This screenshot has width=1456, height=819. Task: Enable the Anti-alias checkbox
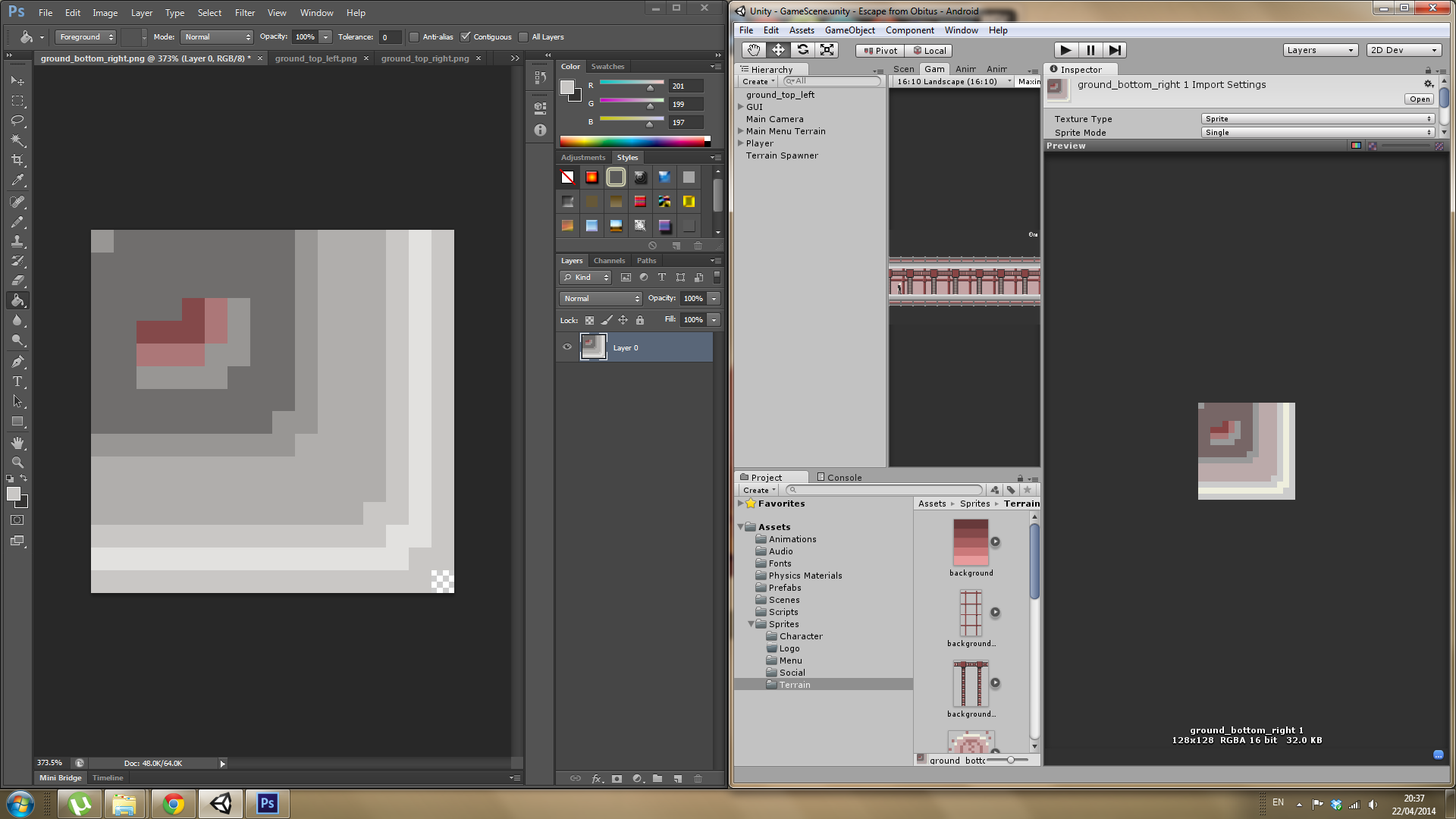414,37
